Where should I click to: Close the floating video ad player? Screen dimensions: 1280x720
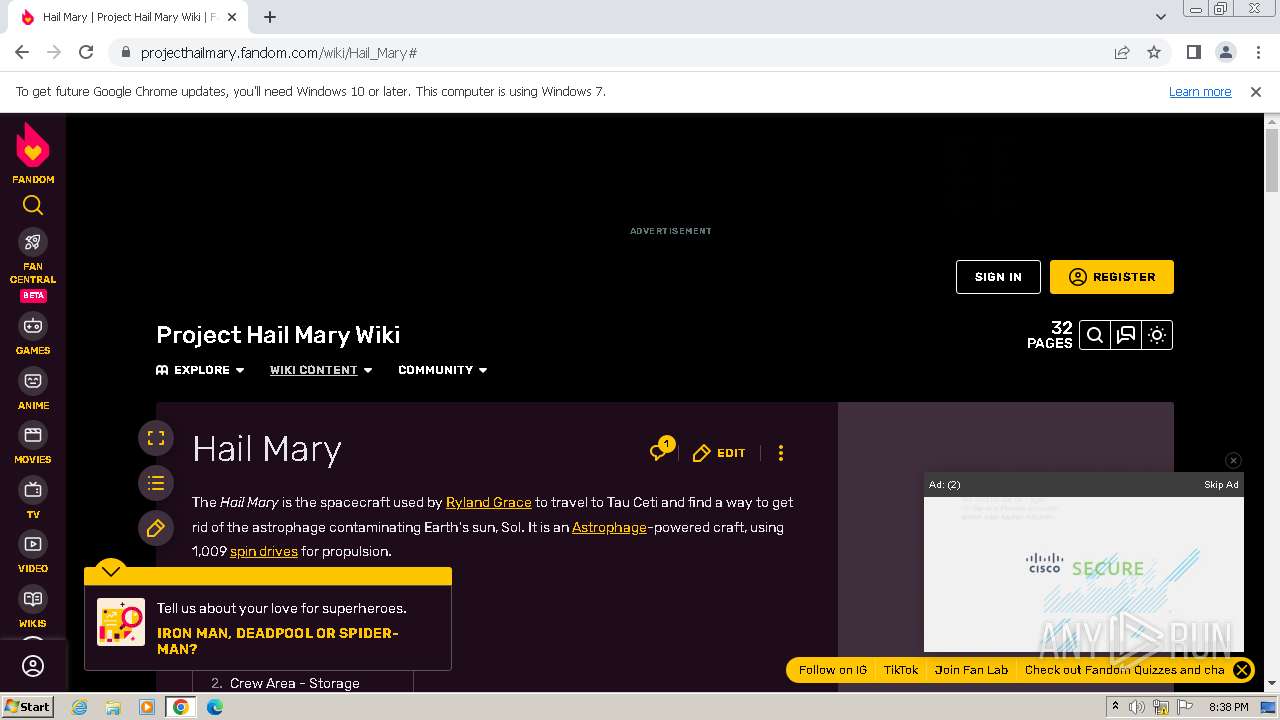[1233, 460]
